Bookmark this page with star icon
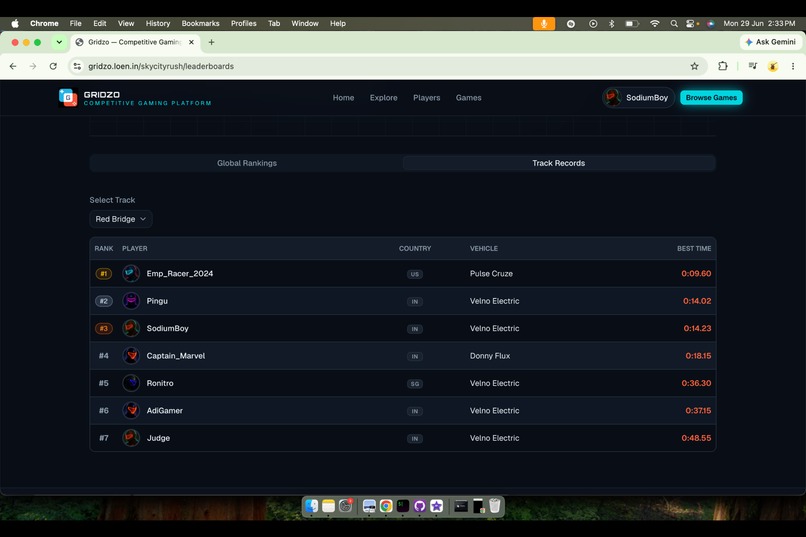806x537 pixels. [x=694, y=66]
